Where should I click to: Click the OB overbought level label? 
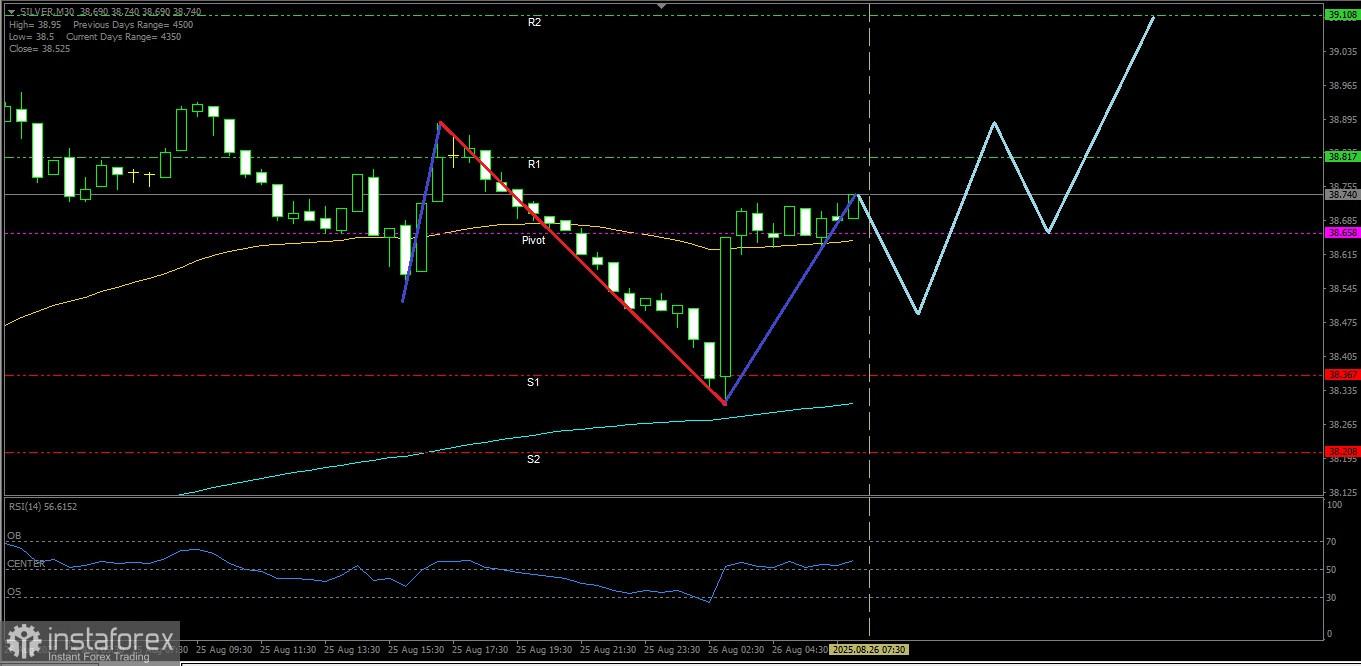point(14,536)
